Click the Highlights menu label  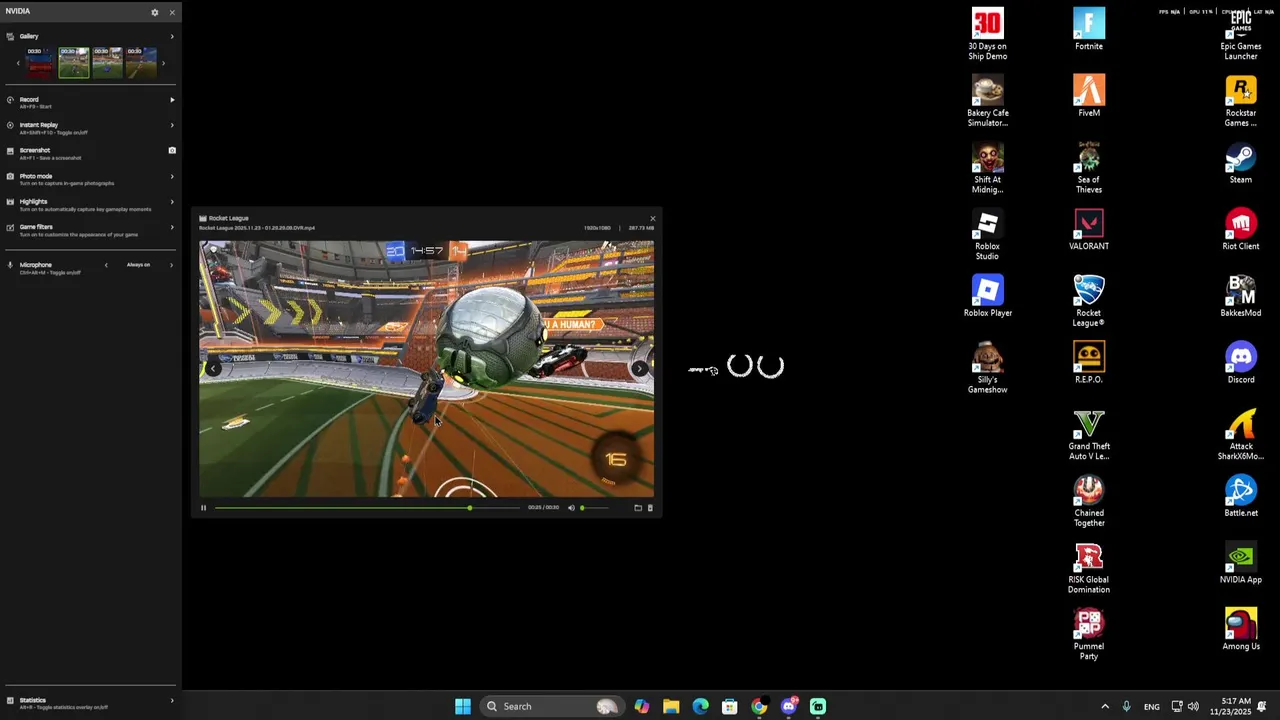[34, 201]
